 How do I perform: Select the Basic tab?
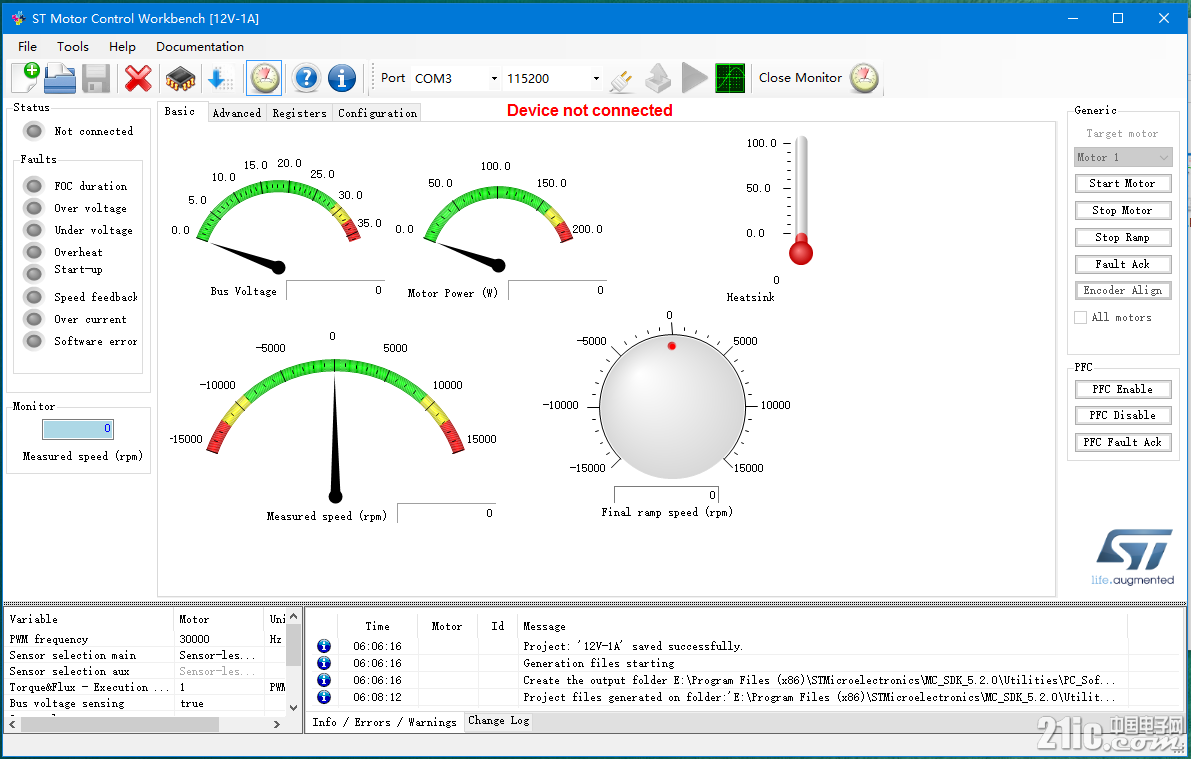click(x=180, y=112)
